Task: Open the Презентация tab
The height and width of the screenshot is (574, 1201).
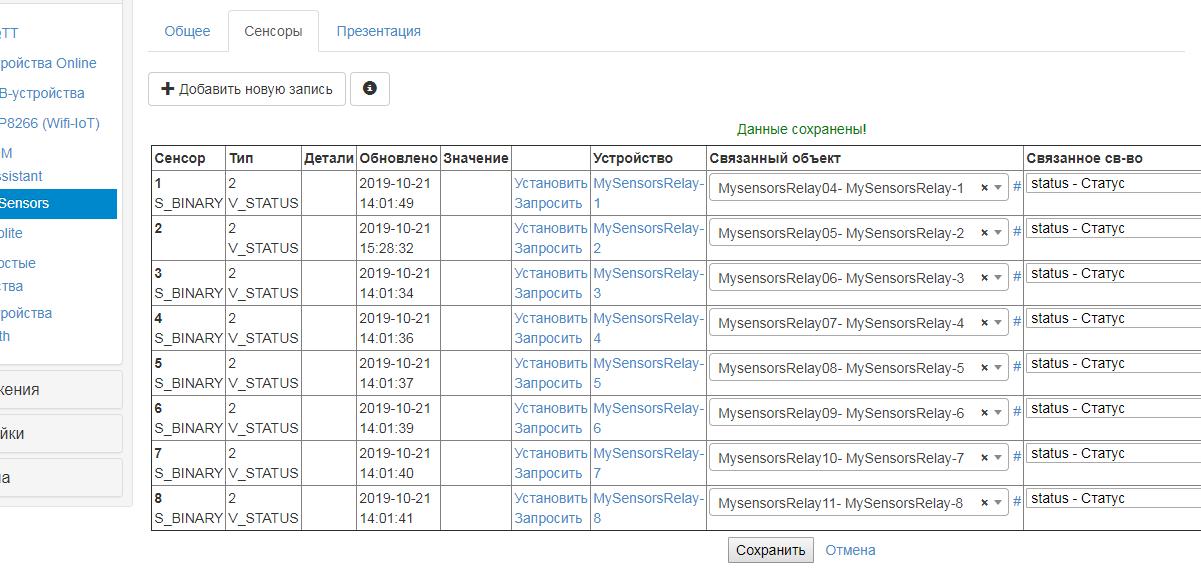Action: [378, 31]
